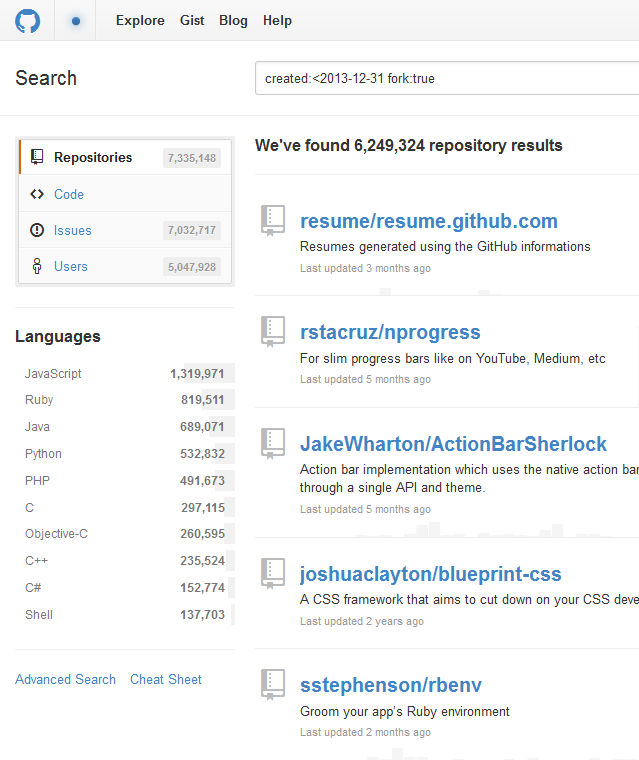Viewport: 639px width, 760px height.
Task: Filter results by JavaScript language
Action: click(x=54, y=373)
